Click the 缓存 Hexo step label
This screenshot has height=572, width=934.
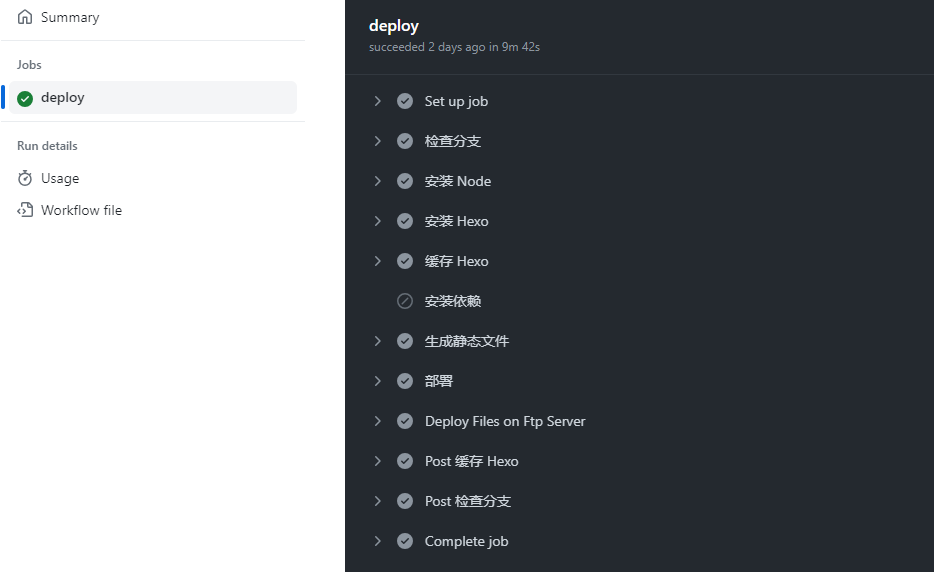pos(456,261)
